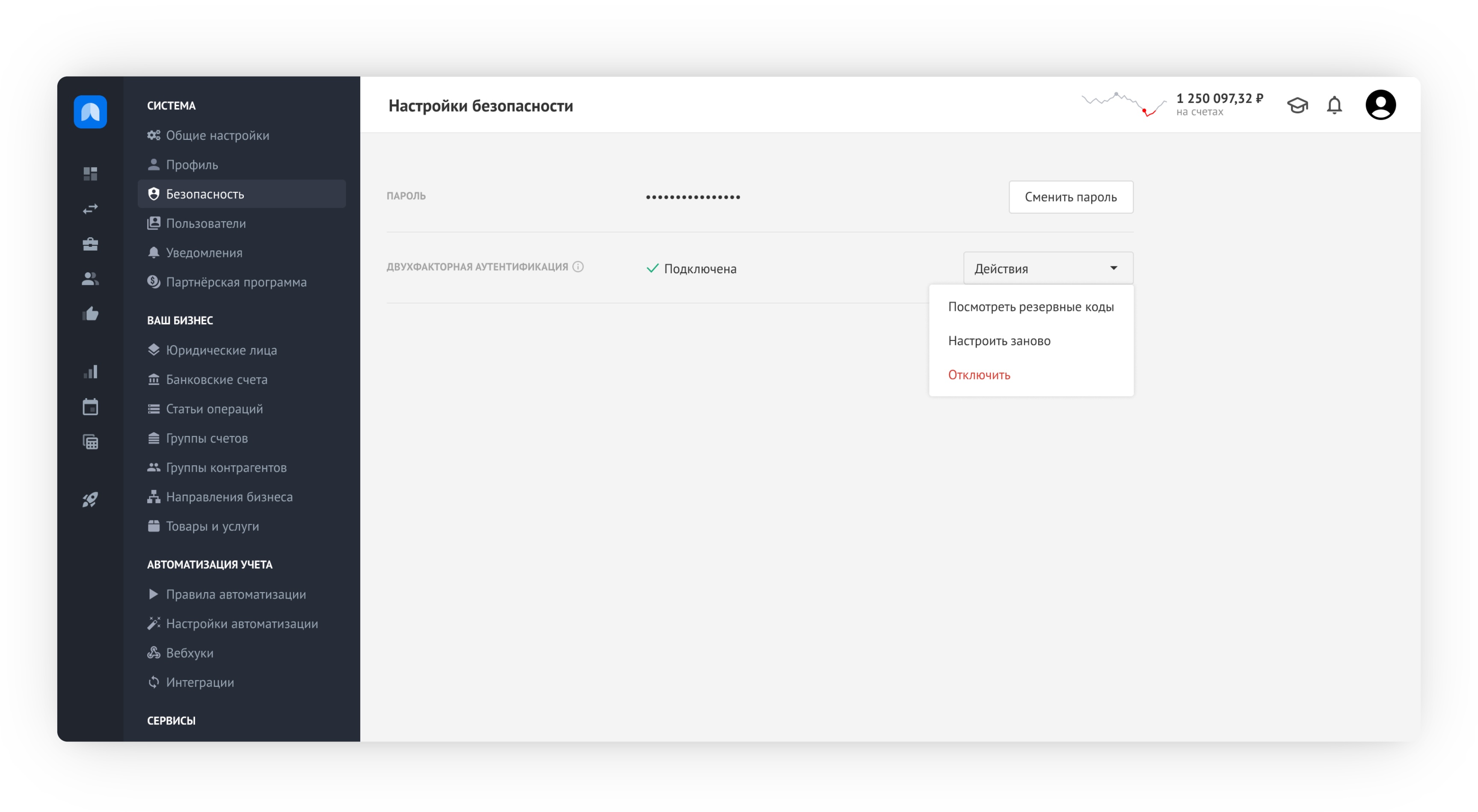Open Партнёрская программа in sidebar
This screenshot has width=1478, height=812.
click(242, 282)
